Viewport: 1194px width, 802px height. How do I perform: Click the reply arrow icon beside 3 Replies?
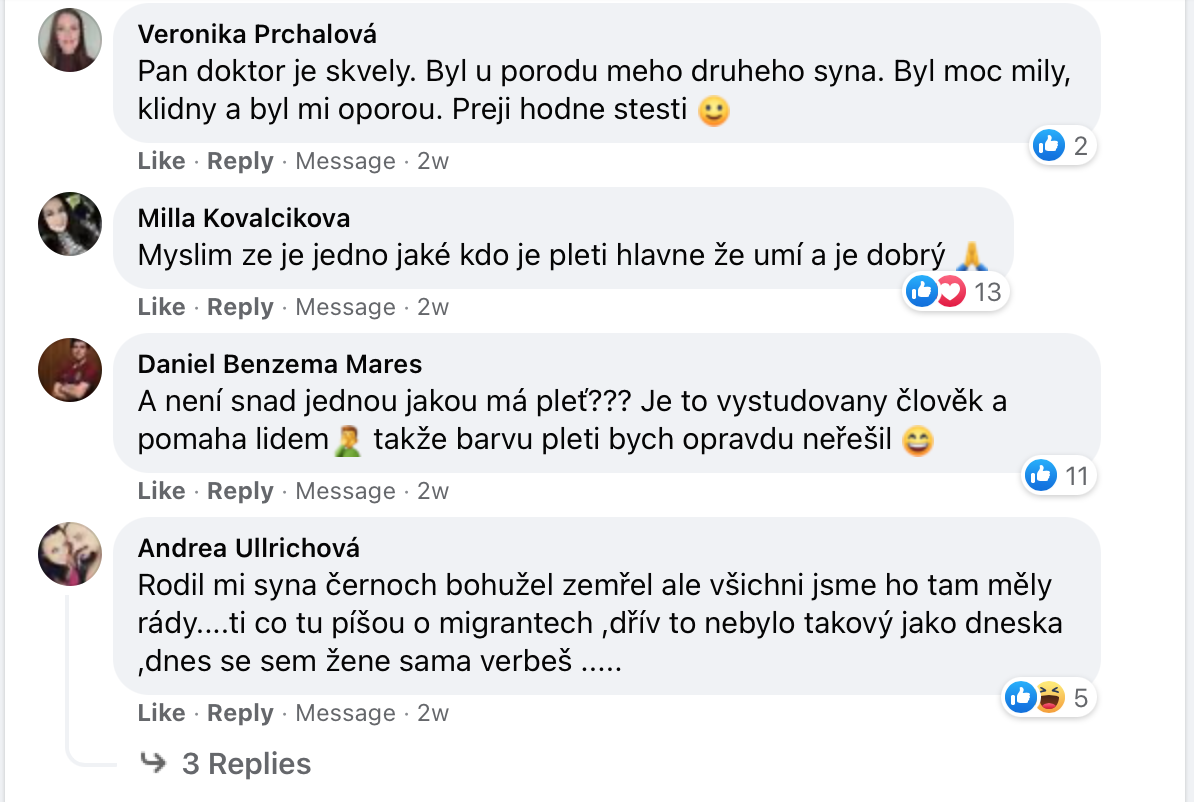tap(153, 764)
